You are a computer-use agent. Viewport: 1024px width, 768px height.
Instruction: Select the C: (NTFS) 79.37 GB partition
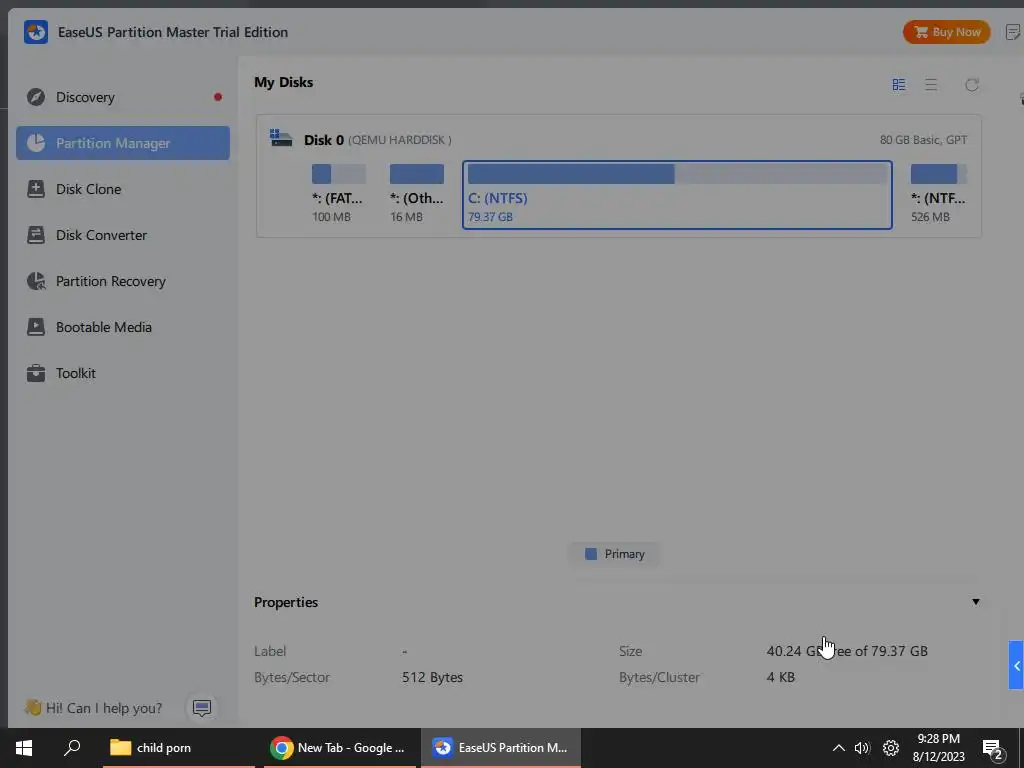(x=677, y=195)
